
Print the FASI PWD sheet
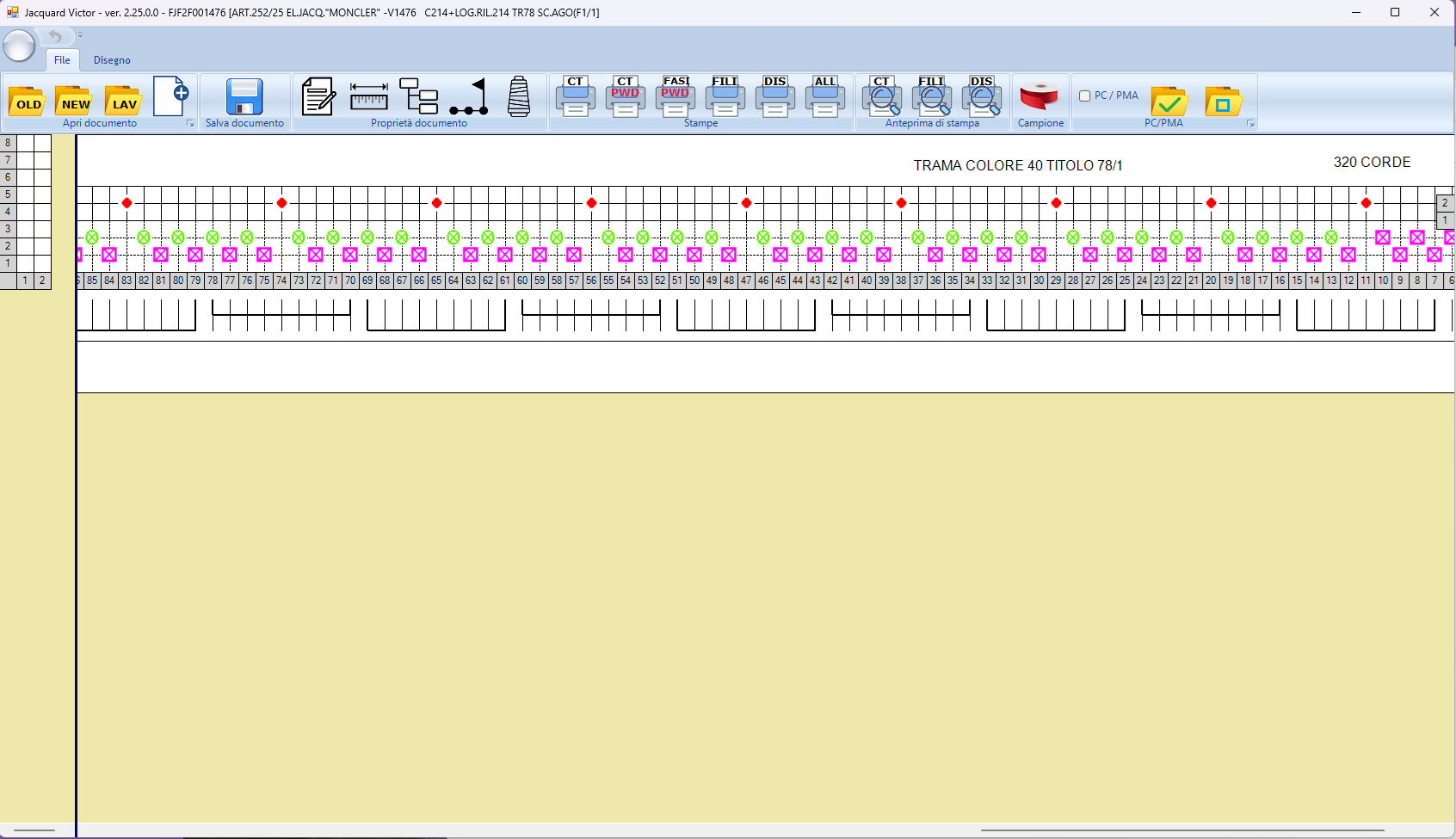pos(676,96)
